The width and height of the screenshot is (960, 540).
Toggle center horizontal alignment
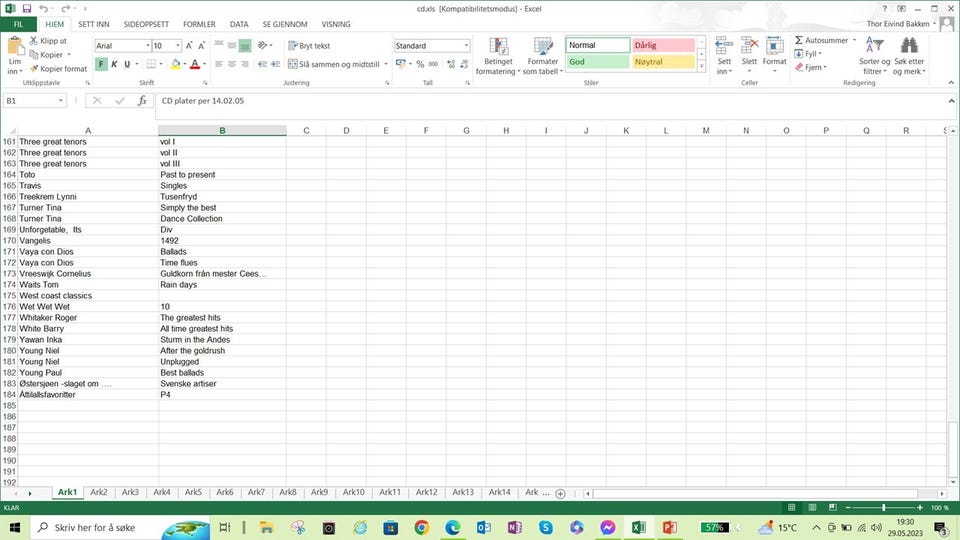click(x=231, y=64)
